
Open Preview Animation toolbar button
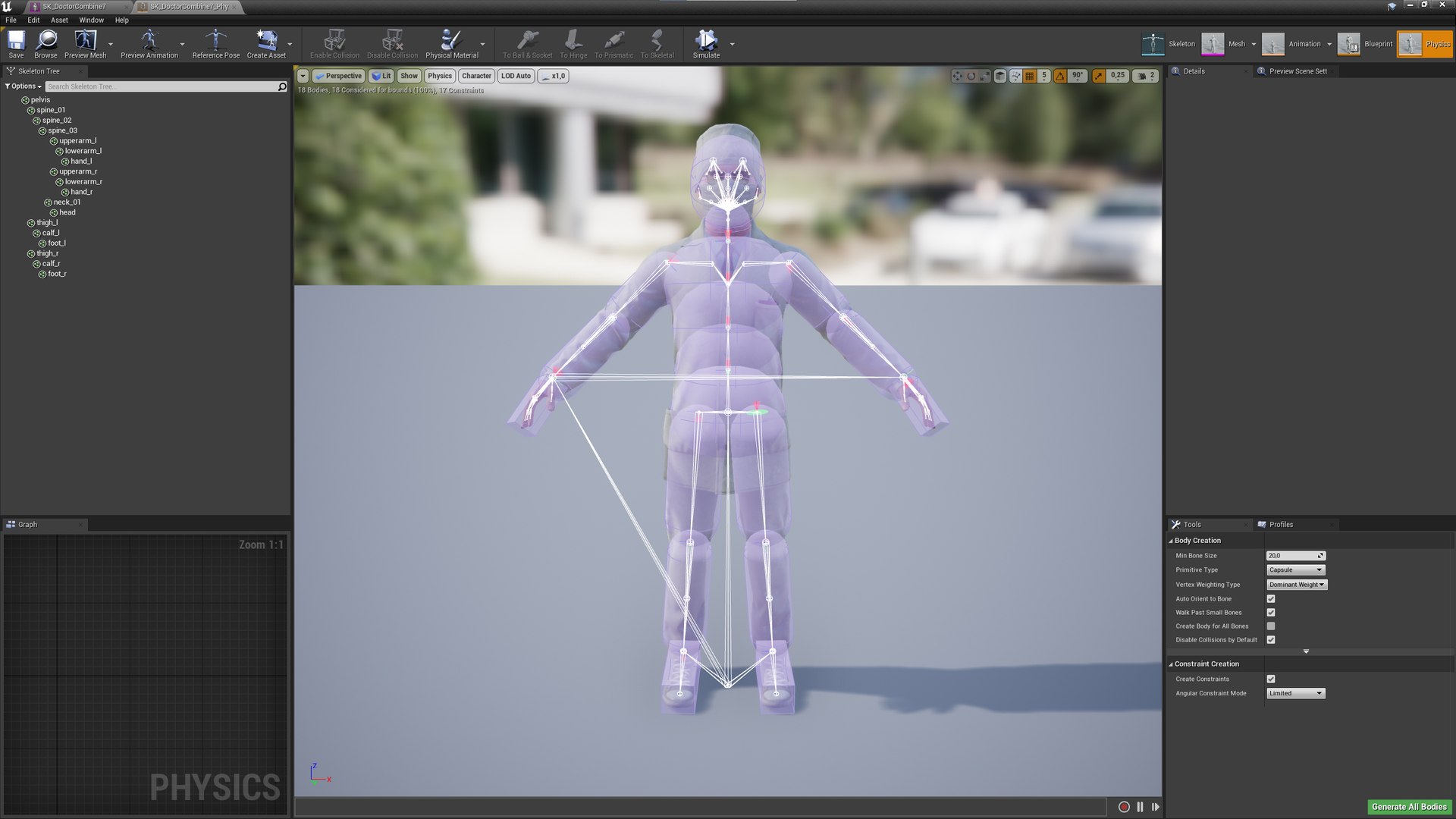pyautogui.click(x=149, y=44)
